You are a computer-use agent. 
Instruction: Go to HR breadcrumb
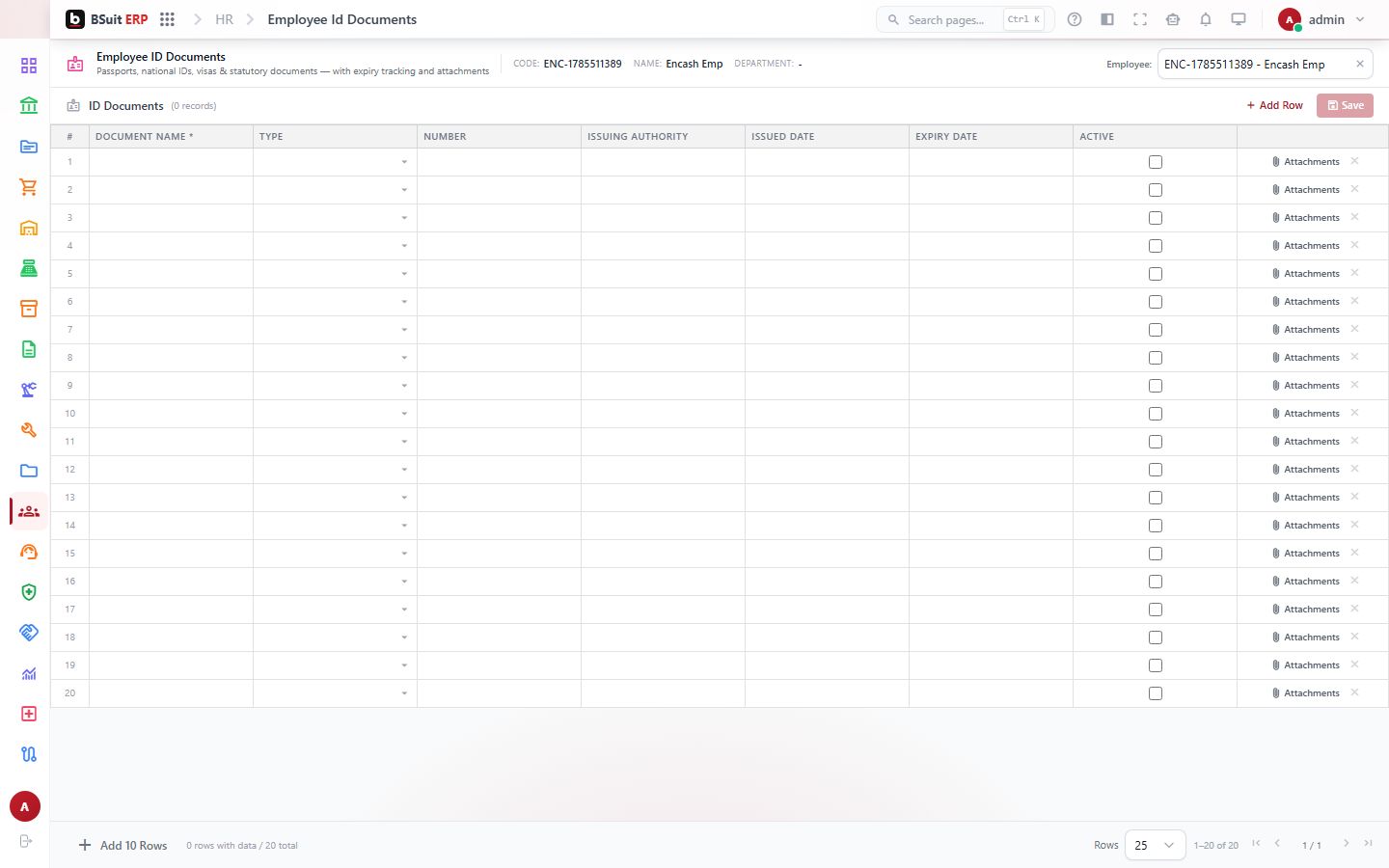(224, 19)
